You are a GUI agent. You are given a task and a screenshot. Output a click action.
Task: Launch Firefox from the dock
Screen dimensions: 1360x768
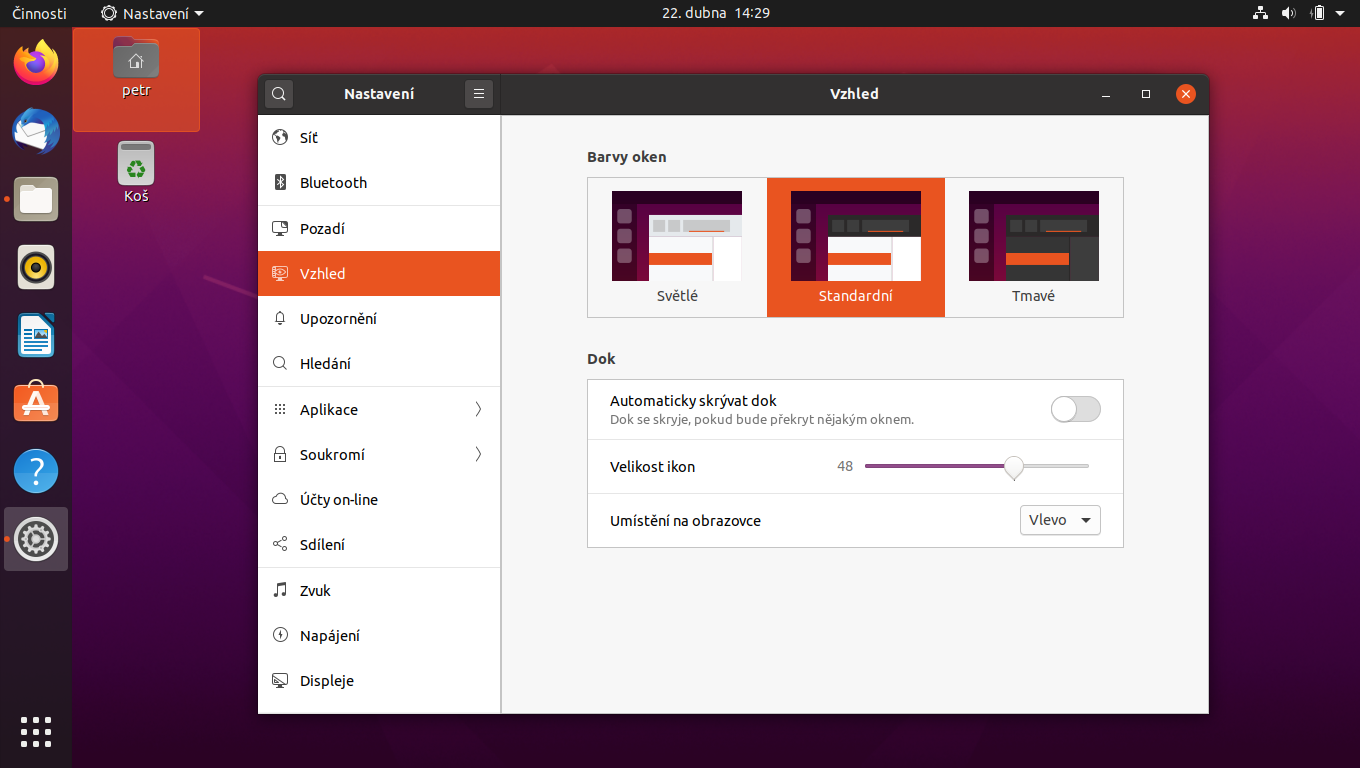tap(36, 63)
